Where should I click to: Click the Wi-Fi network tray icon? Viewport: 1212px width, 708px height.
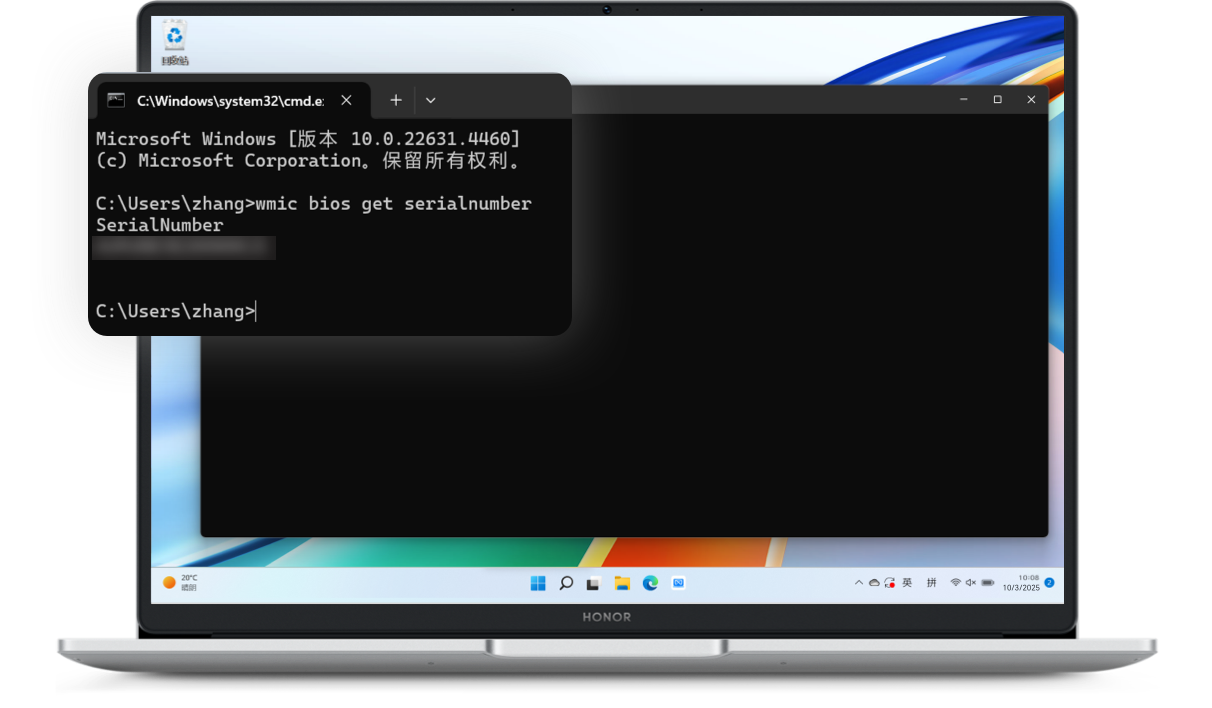click(x=955, y=582)
